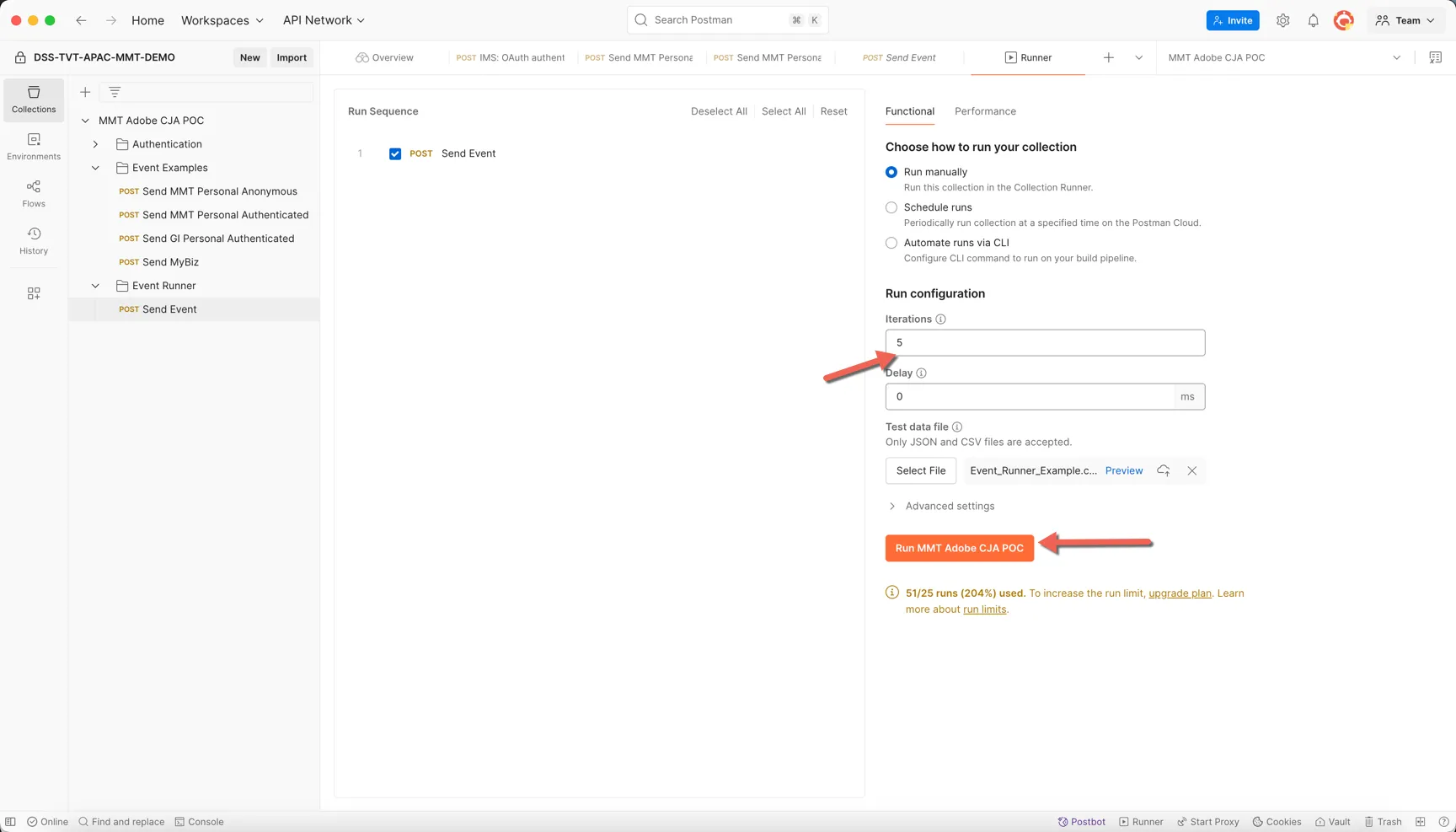This screenshot has height=832, width=1456.
Task: Open the Overview tab
Action: point(384,57)
